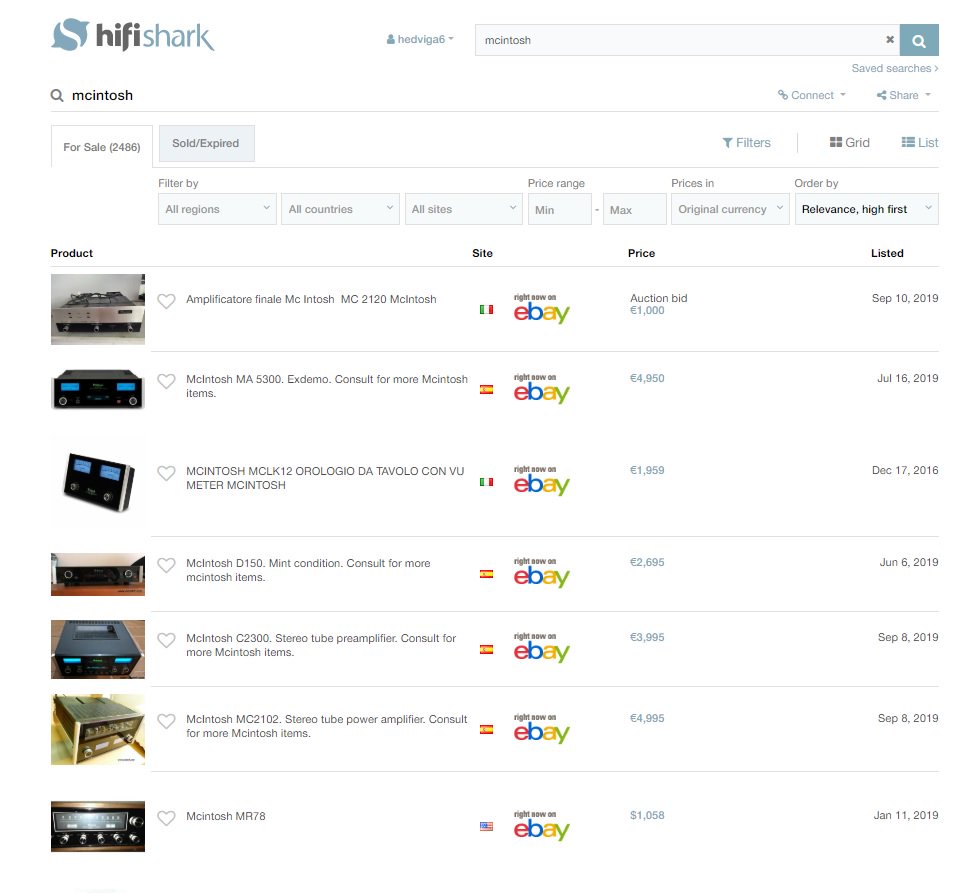Toggle heart on MCINTOSH MCLK12 OROLOGIO listing
The image size is (957, 893).
tap(167, 473)
